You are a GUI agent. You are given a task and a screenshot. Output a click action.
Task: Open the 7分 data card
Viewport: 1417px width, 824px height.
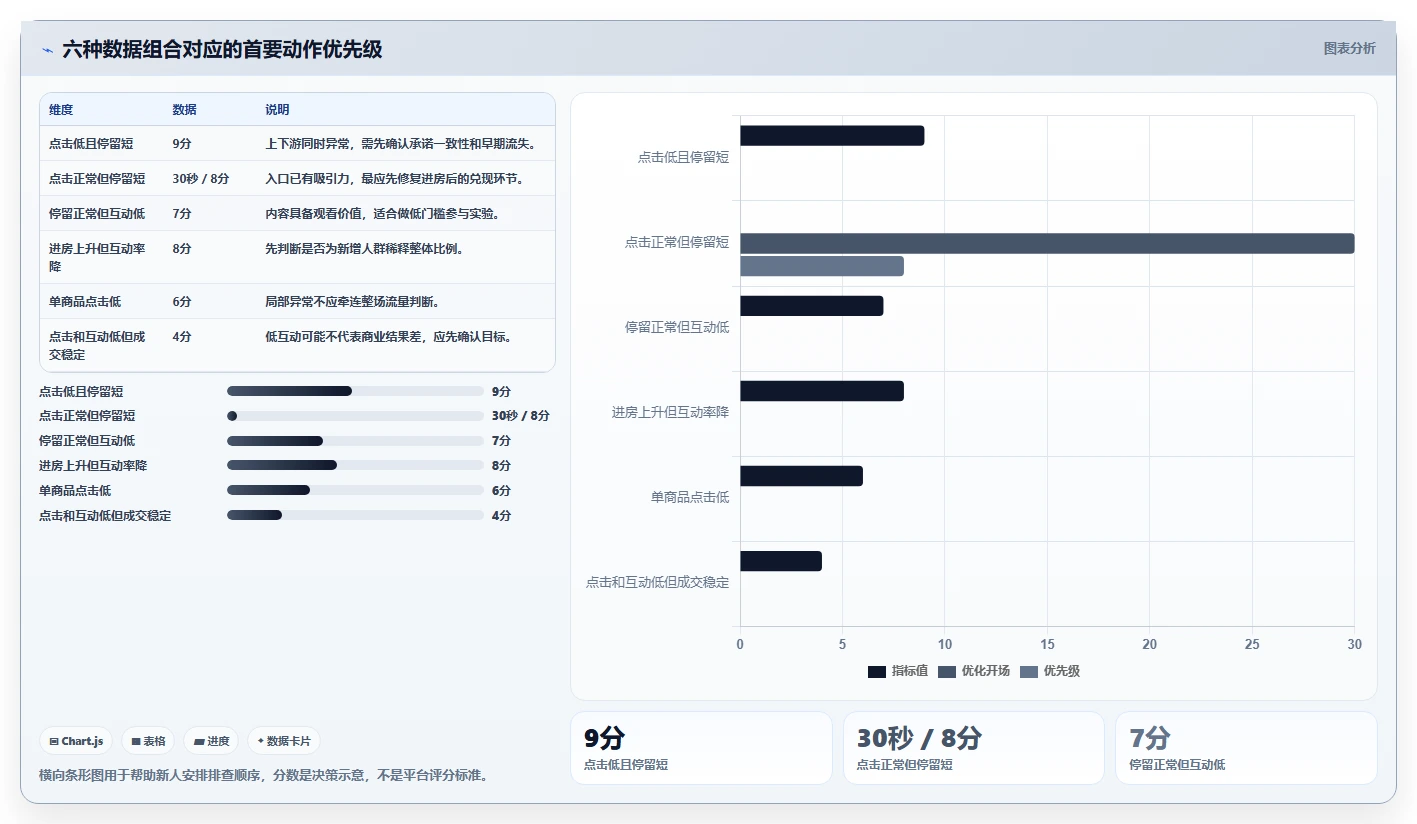click(x=1246, y=748)
